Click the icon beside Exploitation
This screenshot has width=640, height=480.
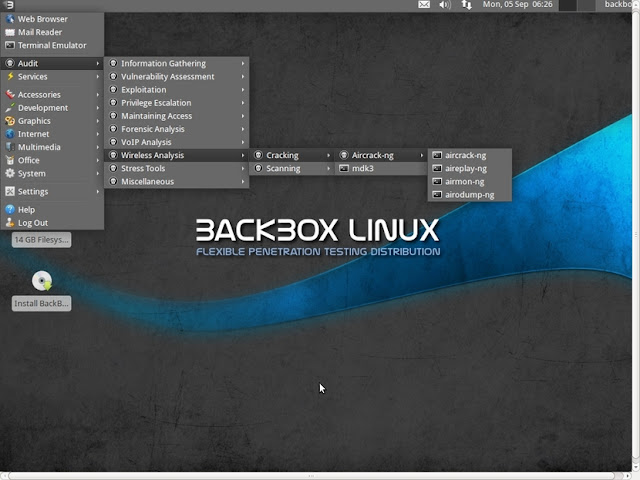click(113, 89)
